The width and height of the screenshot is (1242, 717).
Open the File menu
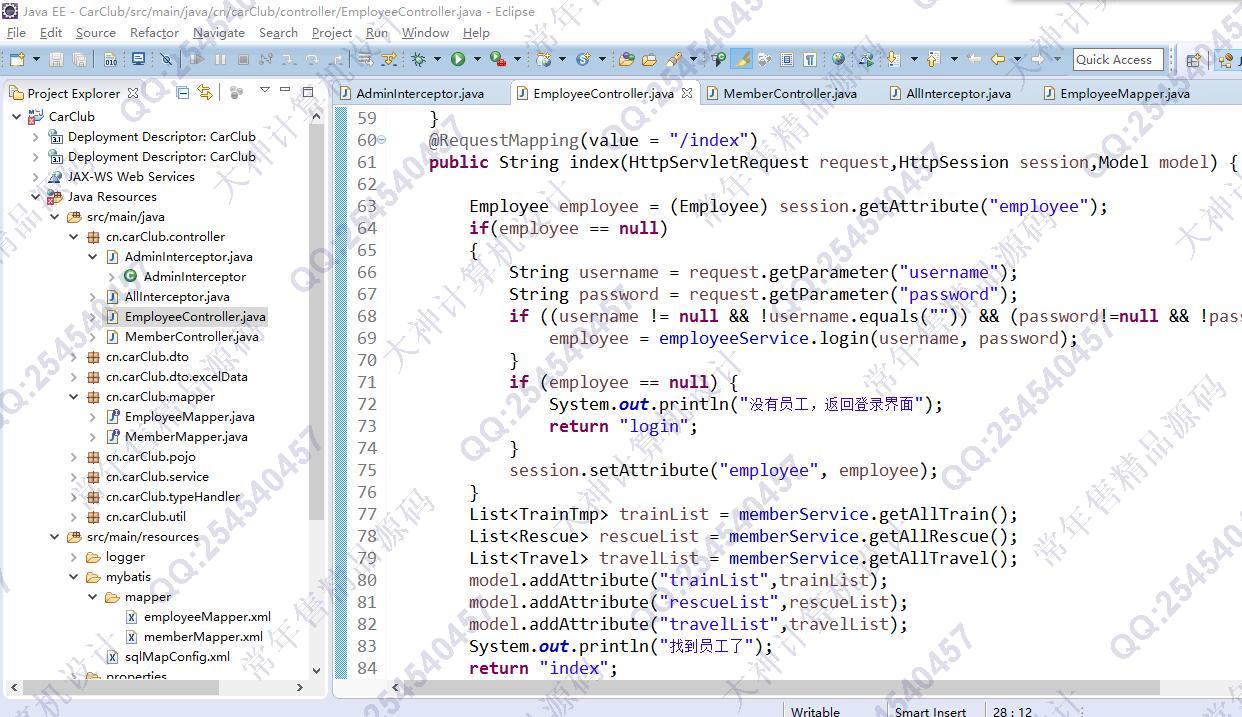click(x=16, y=32)
